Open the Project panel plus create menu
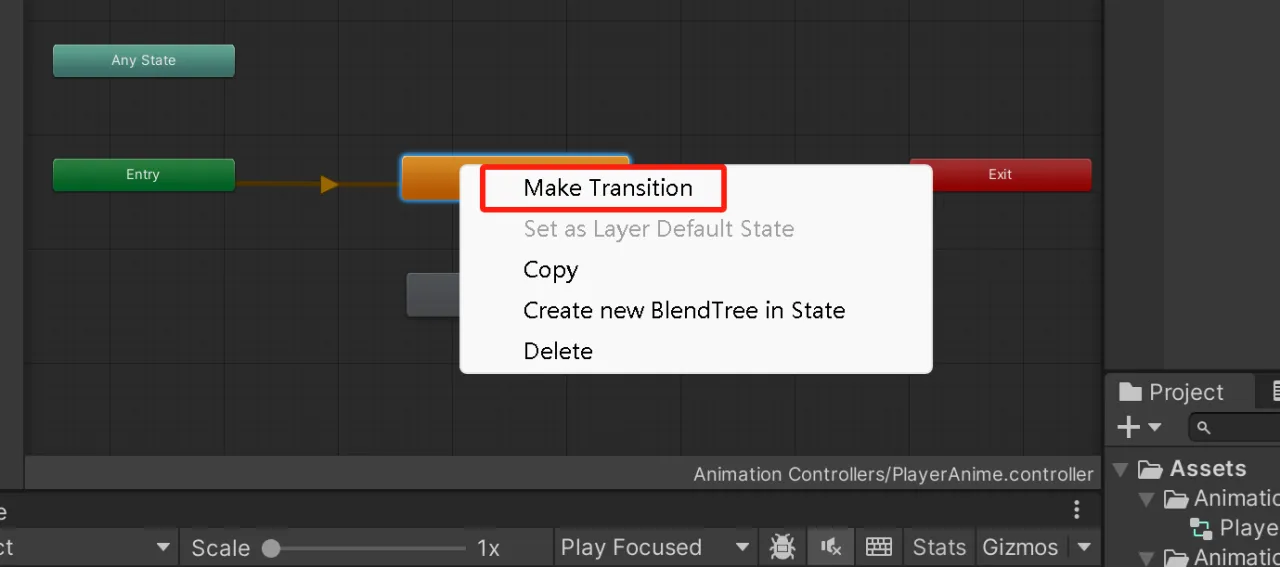The width and height of the screenshot is (1280, 567). tap(1139, 428)
